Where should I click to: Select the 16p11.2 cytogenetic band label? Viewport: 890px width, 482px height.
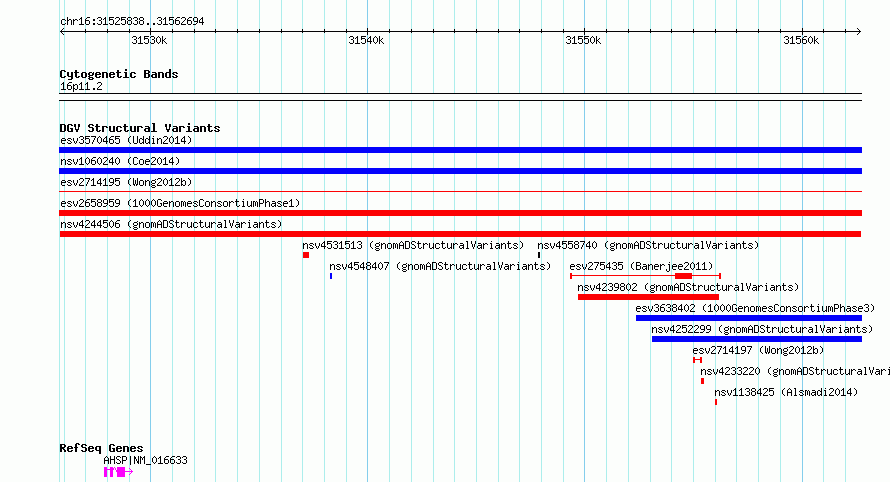[81, 86]
